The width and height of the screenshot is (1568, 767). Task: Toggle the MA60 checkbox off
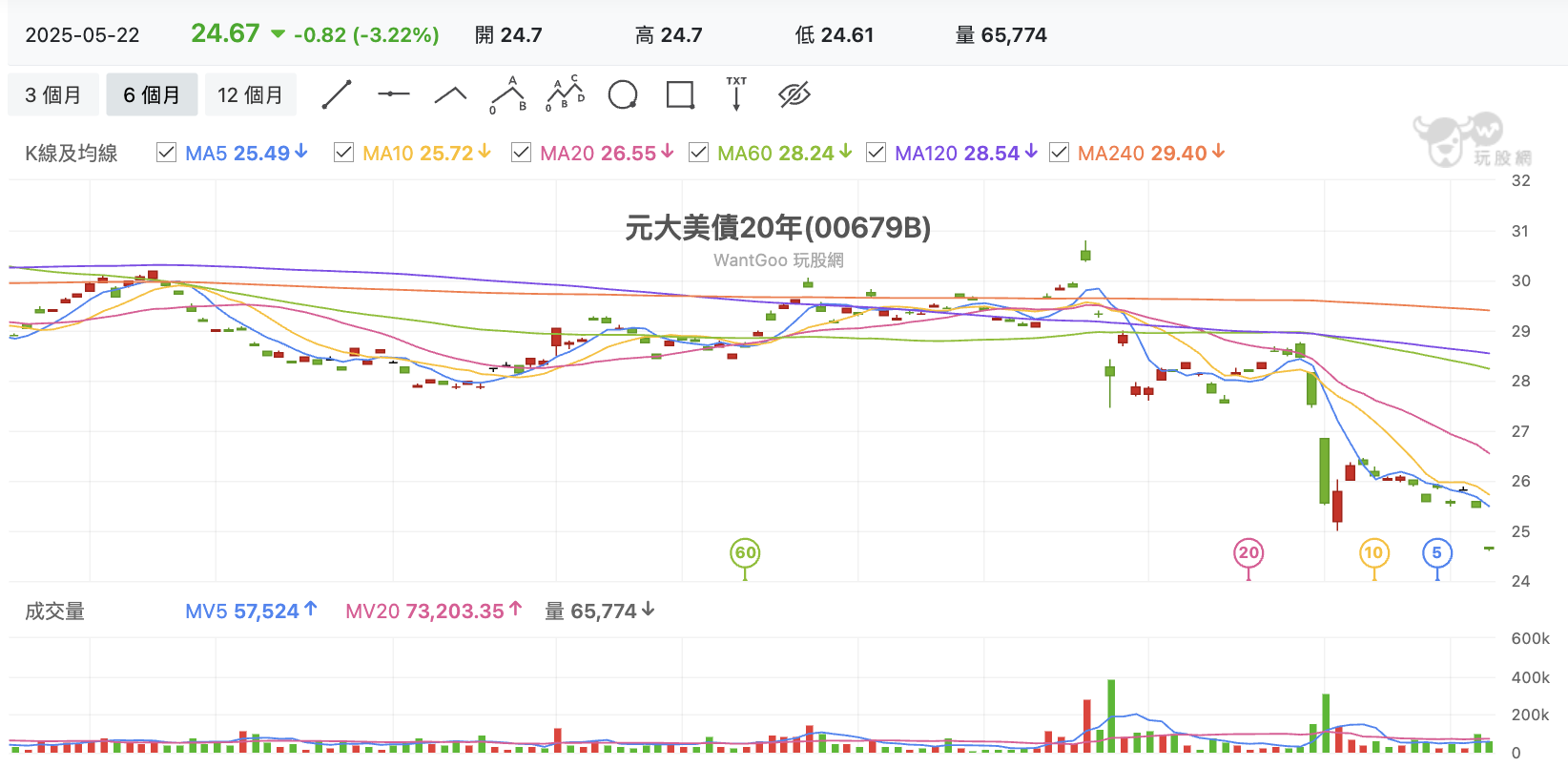(698, 153)
